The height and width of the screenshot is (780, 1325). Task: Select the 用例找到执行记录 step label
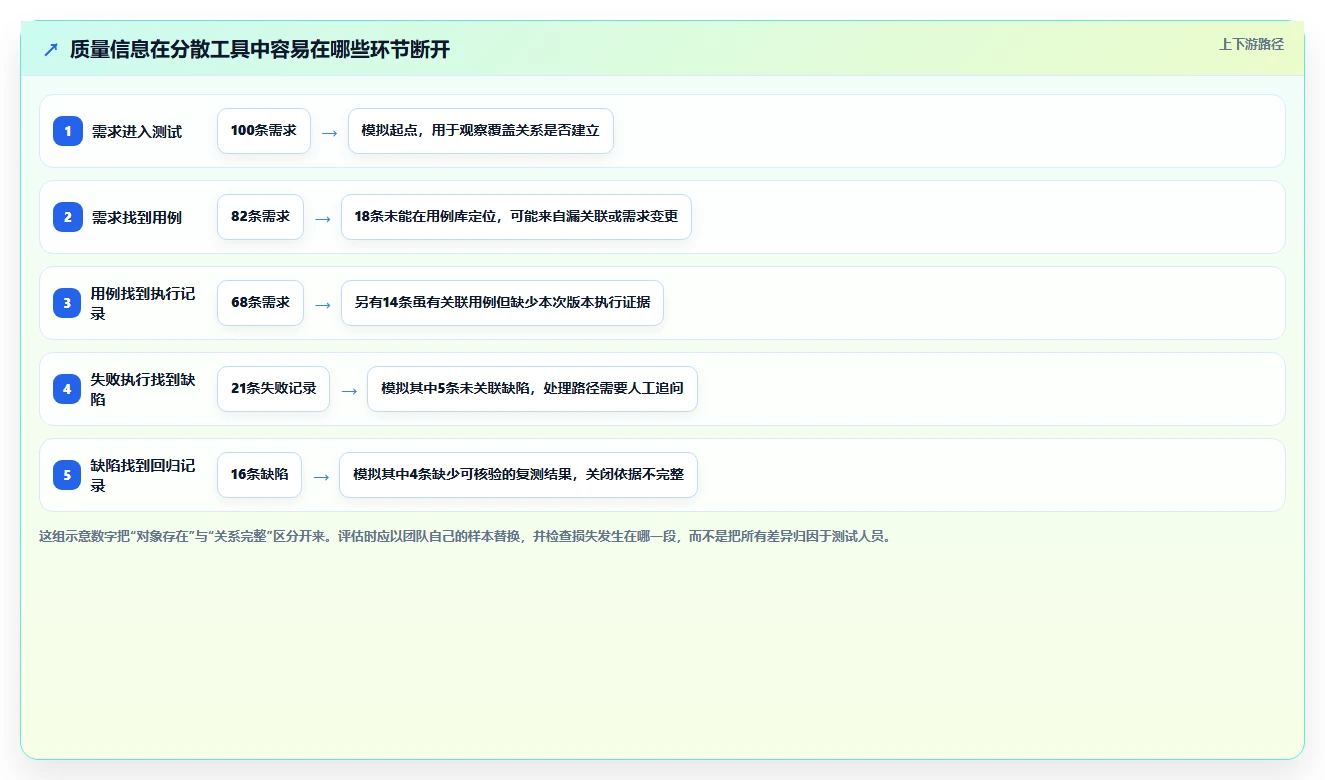click(x=144, y=303)
